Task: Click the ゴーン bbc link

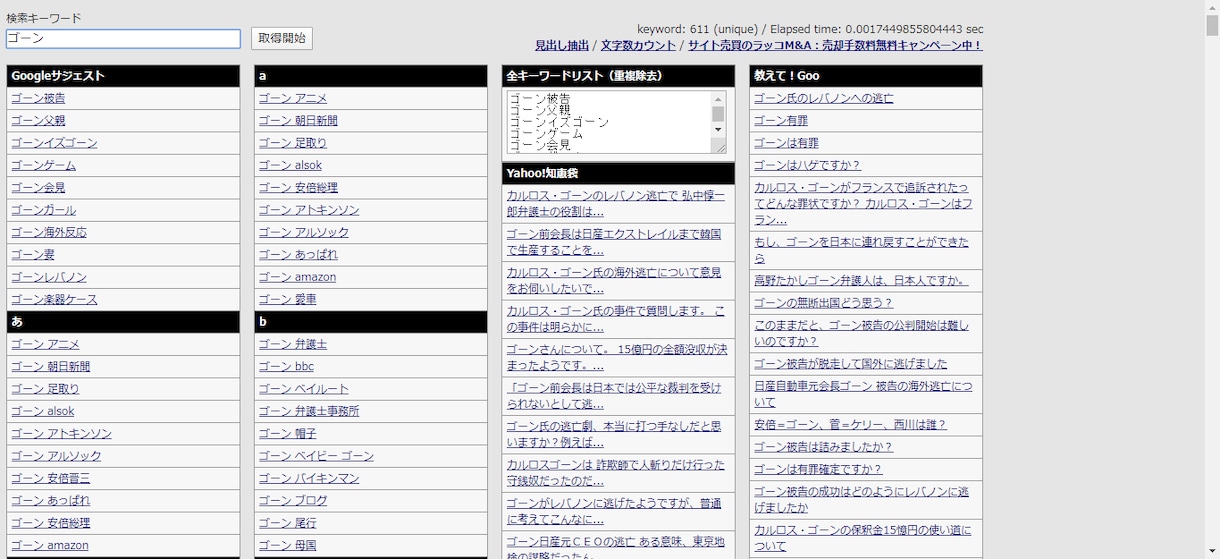Action: [x=286, y=367]
